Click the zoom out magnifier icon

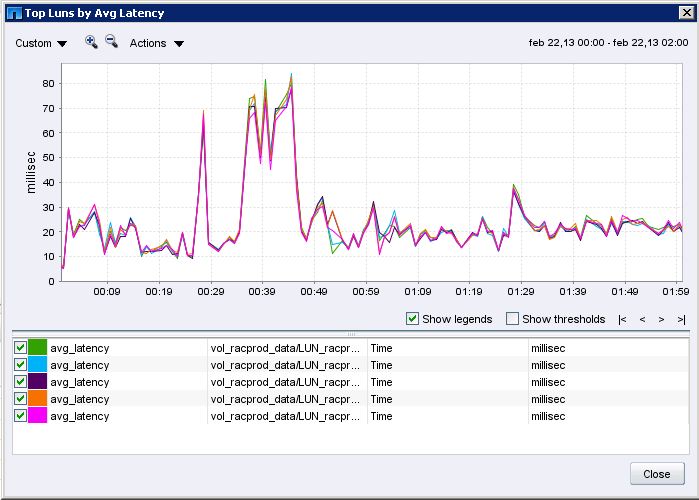pyautogui.click(x=111, y=42)
